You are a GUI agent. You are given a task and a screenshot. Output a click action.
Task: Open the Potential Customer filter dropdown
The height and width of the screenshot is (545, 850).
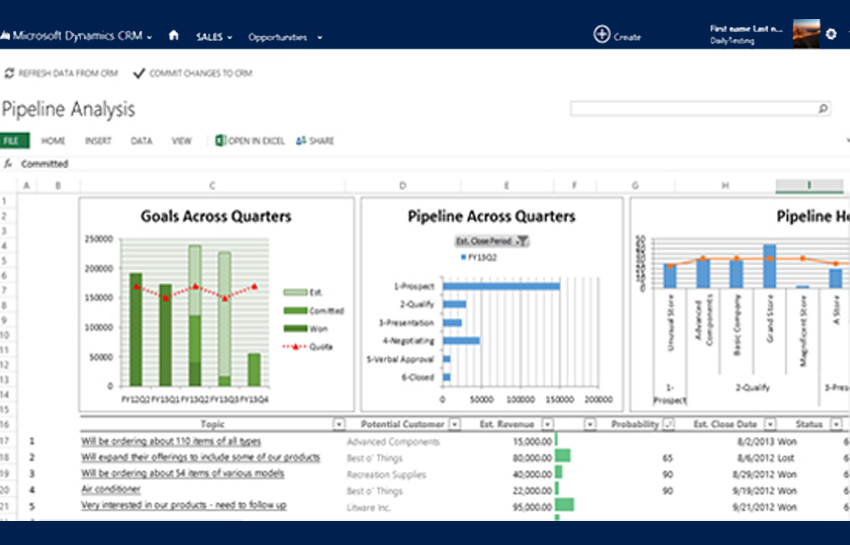coord(455,425)
